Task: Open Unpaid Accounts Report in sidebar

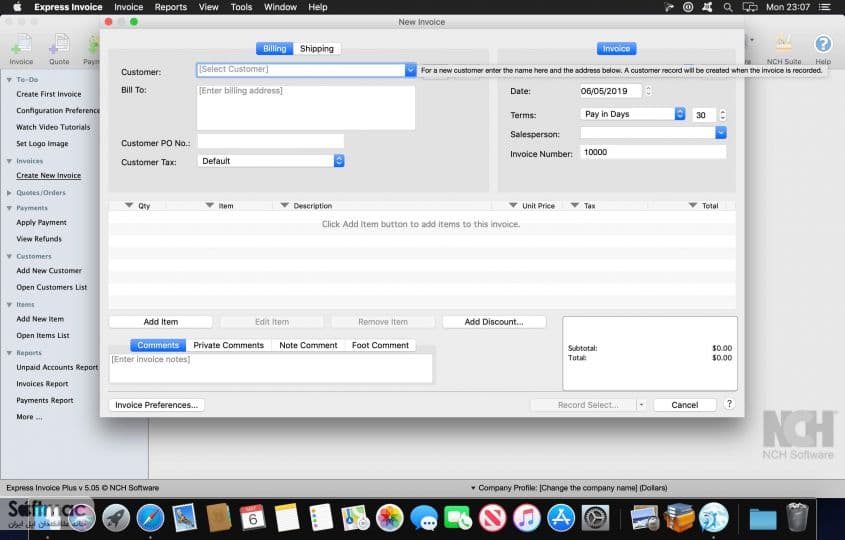Action: 57,367
